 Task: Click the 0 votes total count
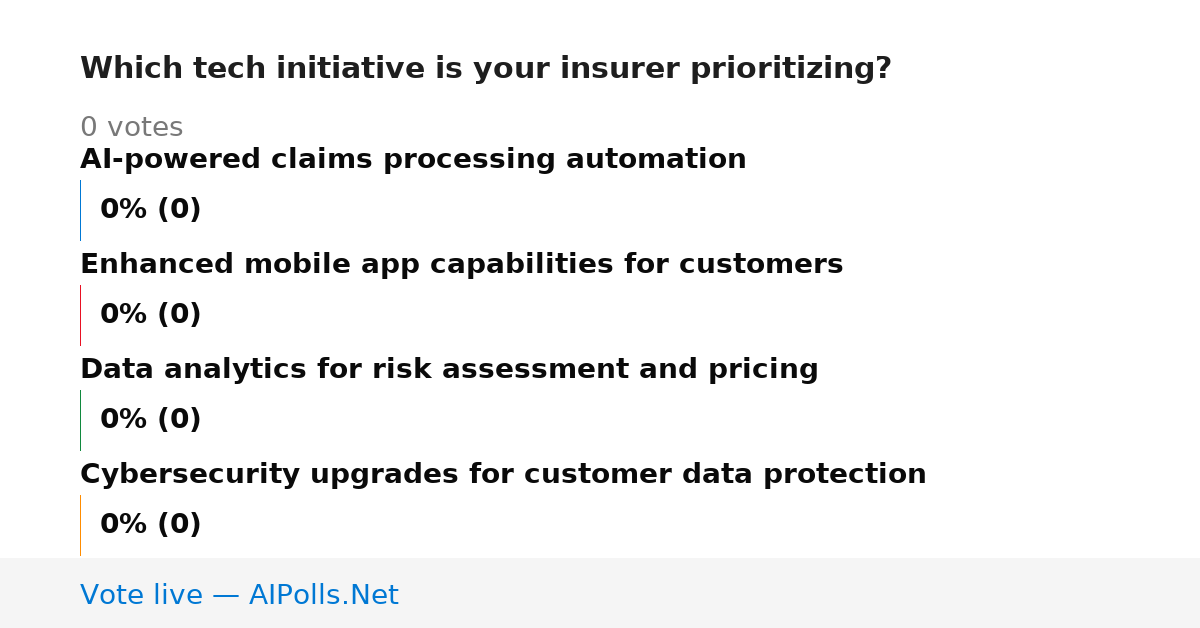tap(131, 128)
